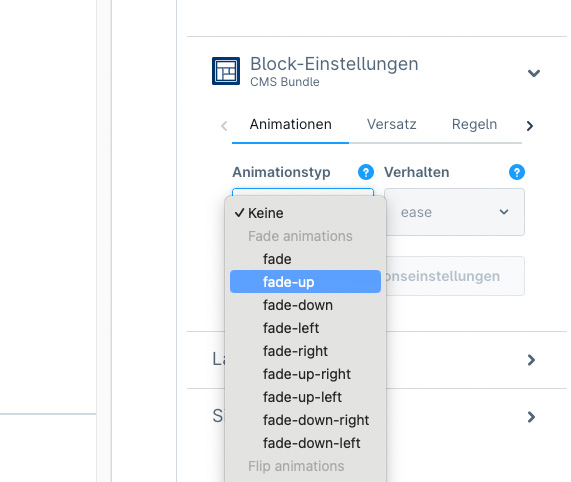Select fade-down from the list

coord(306,305)
